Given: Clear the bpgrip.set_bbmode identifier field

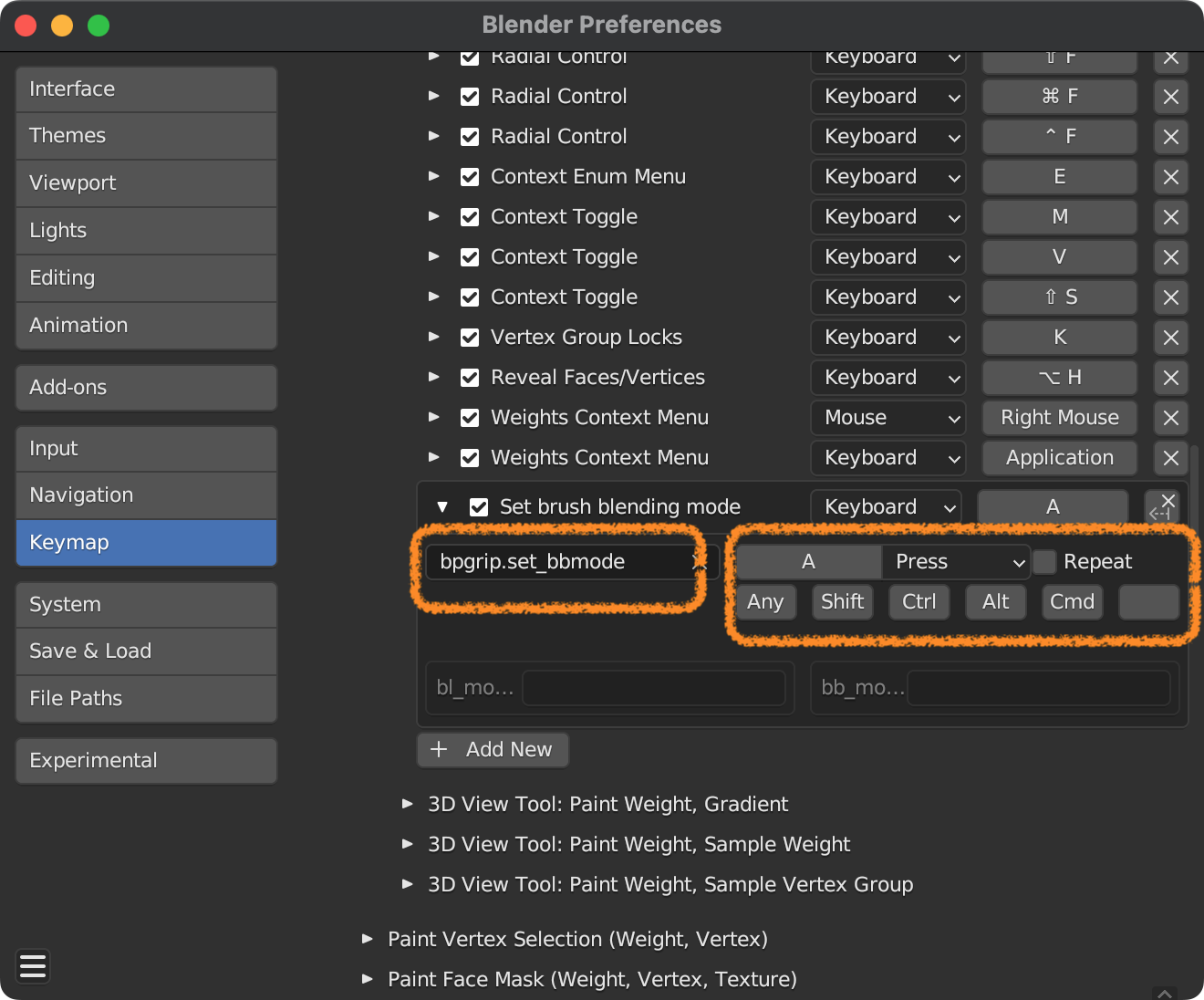Looking at the screenshot, I should 700,562.
